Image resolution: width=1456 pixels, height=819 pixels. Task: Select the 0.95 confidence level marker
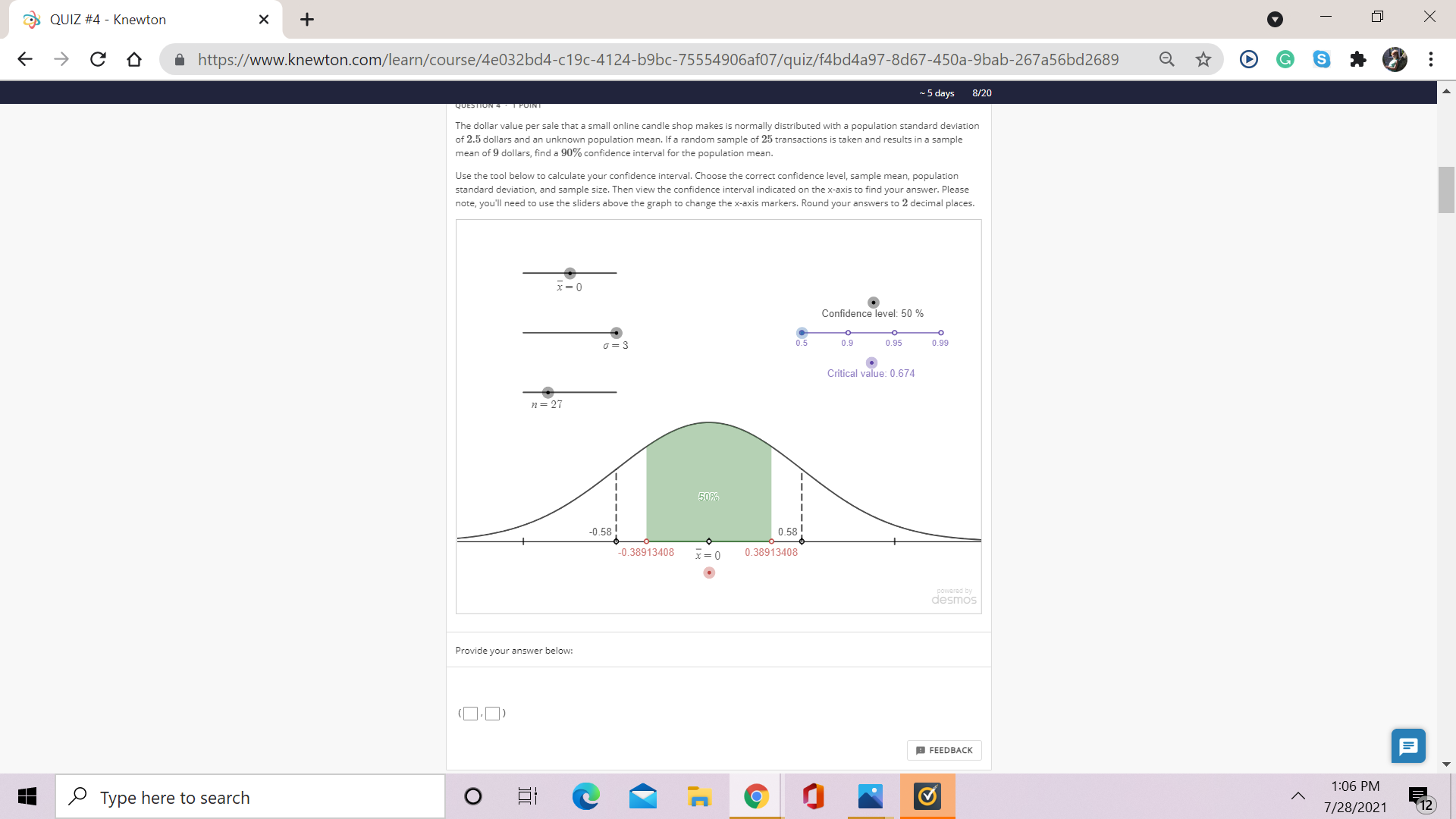[894, 332]
